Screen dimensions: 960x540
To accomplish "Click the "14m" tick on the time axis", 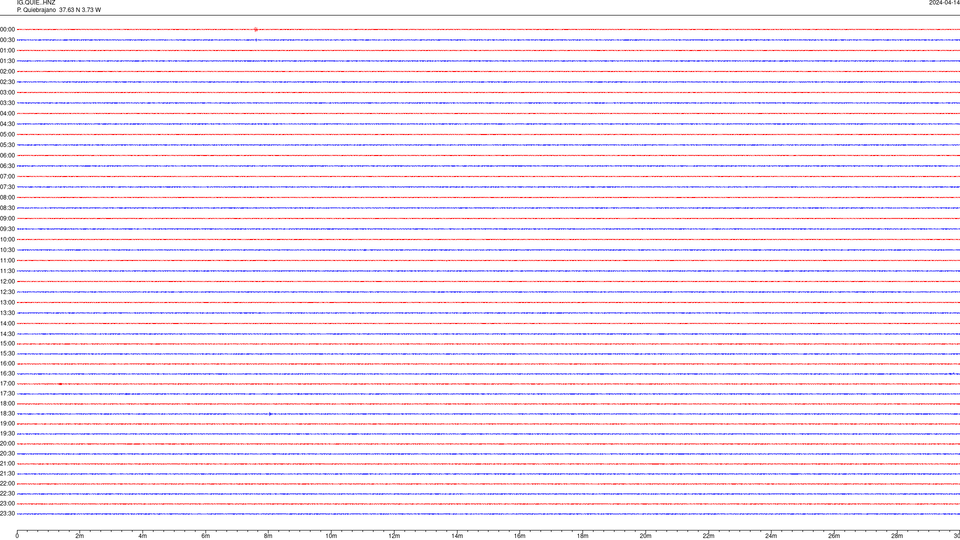I will click(x=457, y=536).
